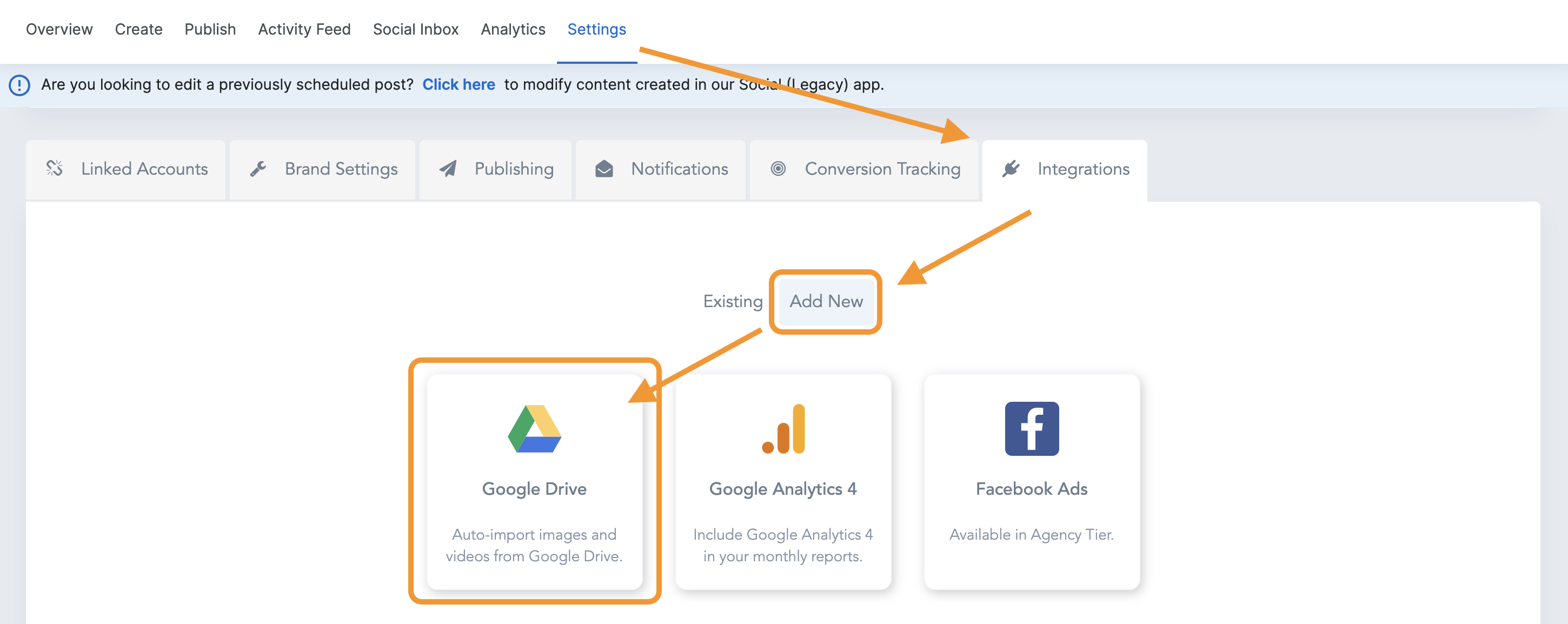The width and height of the screenshot is (1568, 624).
Task: Click the Publishing paper-plane icon
Action: tap(448, 169)
